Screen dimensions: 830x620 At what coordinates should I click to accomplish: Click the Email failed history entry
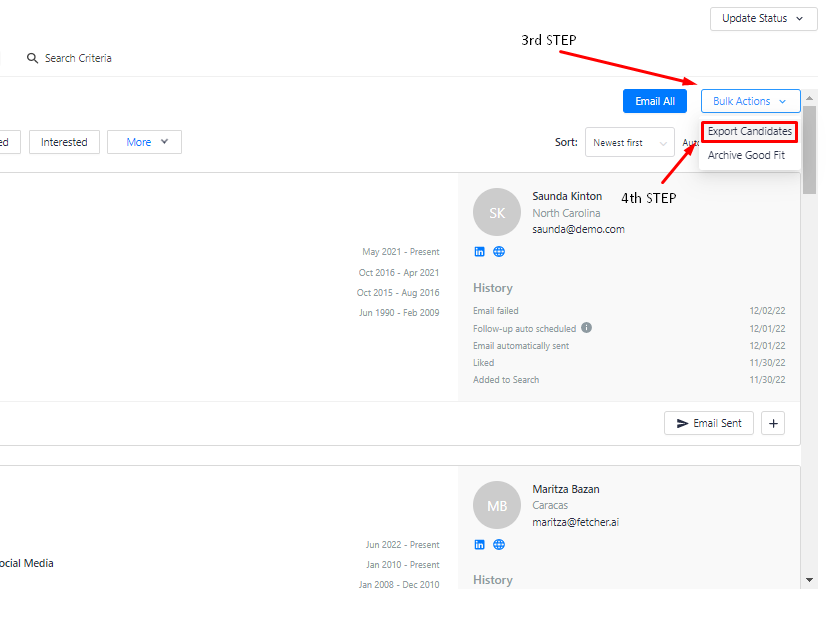(x=495, y=311)
